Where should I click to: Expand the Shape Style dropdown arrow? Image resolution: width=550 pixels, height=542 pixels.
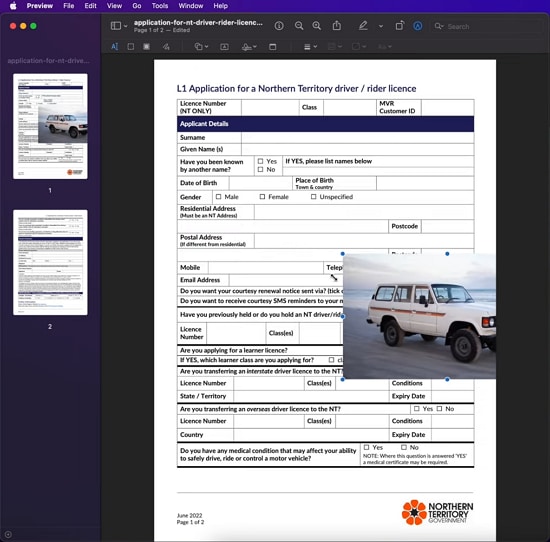click(315, 47)
